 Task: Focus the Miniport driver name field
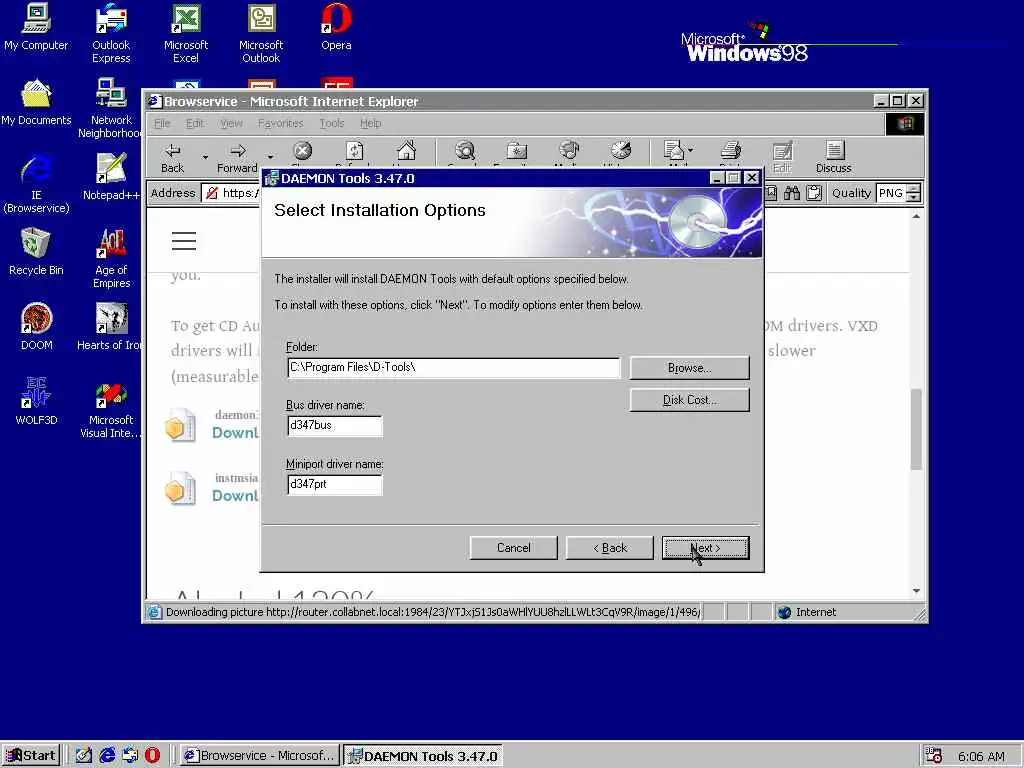(334, 485)
